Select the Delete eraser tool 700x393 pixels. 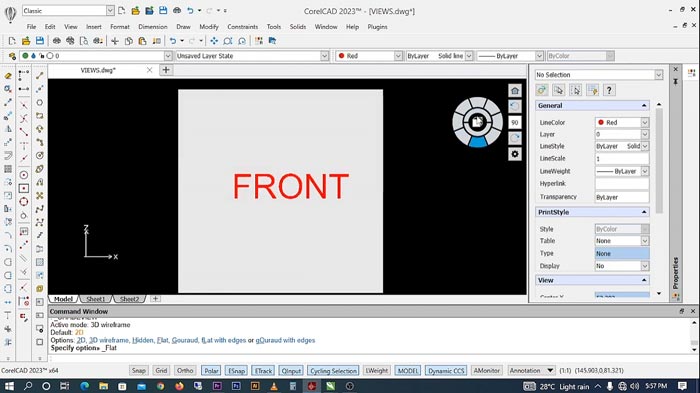(8, 75)
